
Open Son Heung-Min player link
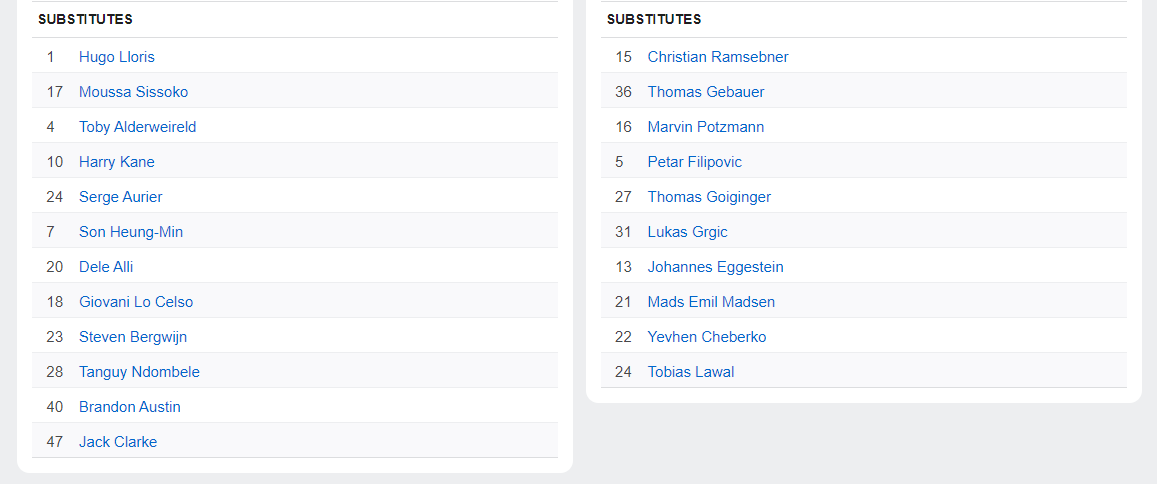(x=131, y=232)
